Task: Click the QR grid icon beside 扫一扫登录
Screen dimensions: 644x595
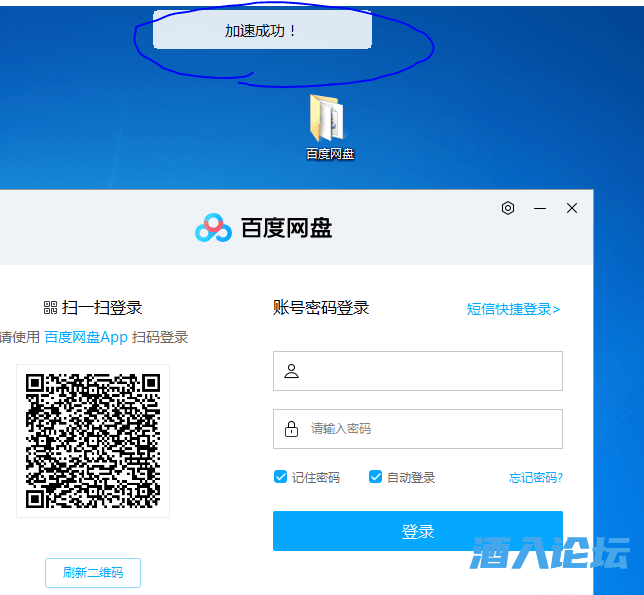Action: click(x=51, y=308)
